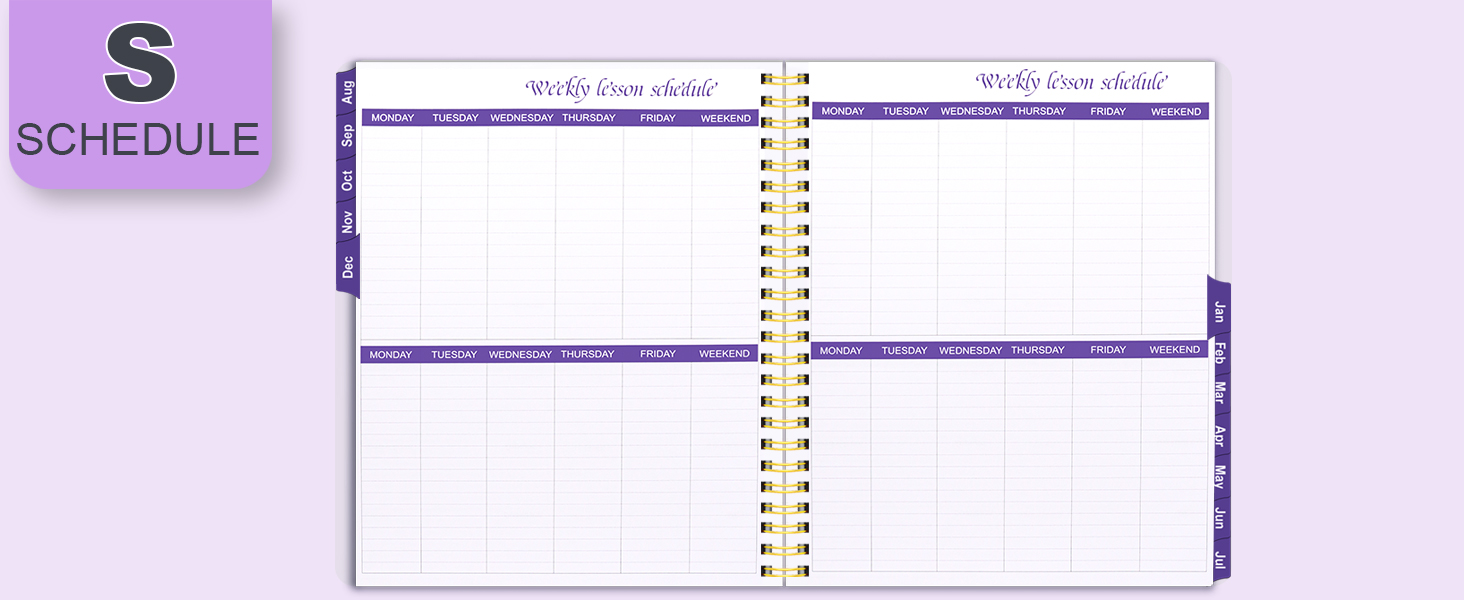Switch to the Nov month tab
Image resolution: width=1464 pixels, height=600 pixels.
(x=347, y=222)
